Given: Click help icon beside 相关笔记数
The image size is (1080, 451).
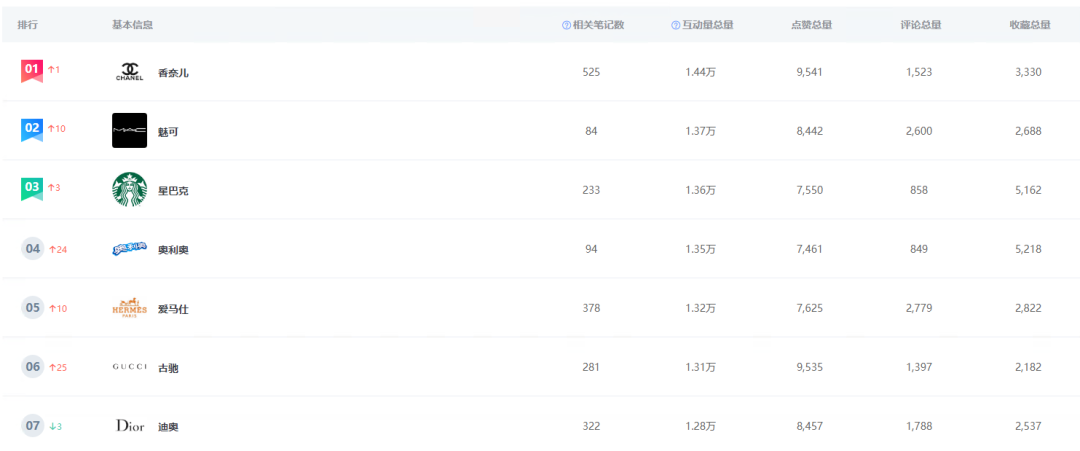Looking at the screenshot, I should click(566, 25).
